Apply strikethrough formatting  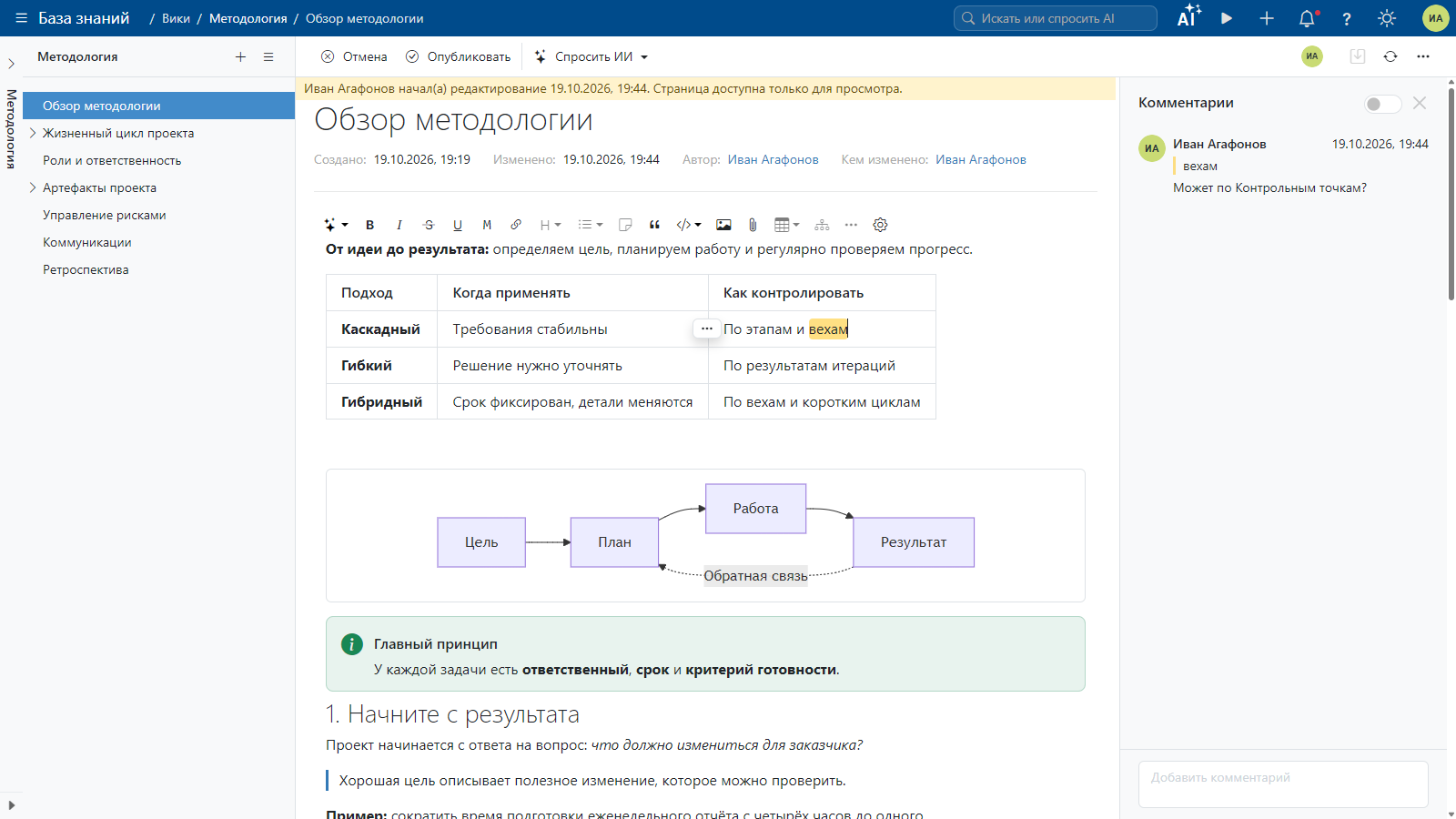[x=429, y=225]
